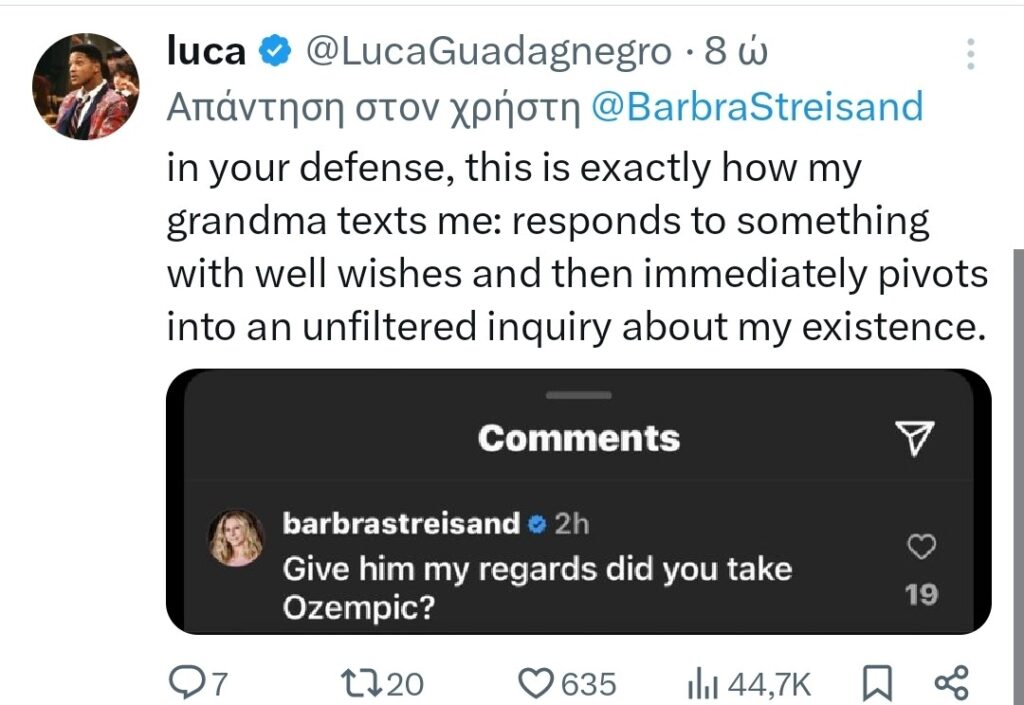Open luca's profile picture

point(86,87)
